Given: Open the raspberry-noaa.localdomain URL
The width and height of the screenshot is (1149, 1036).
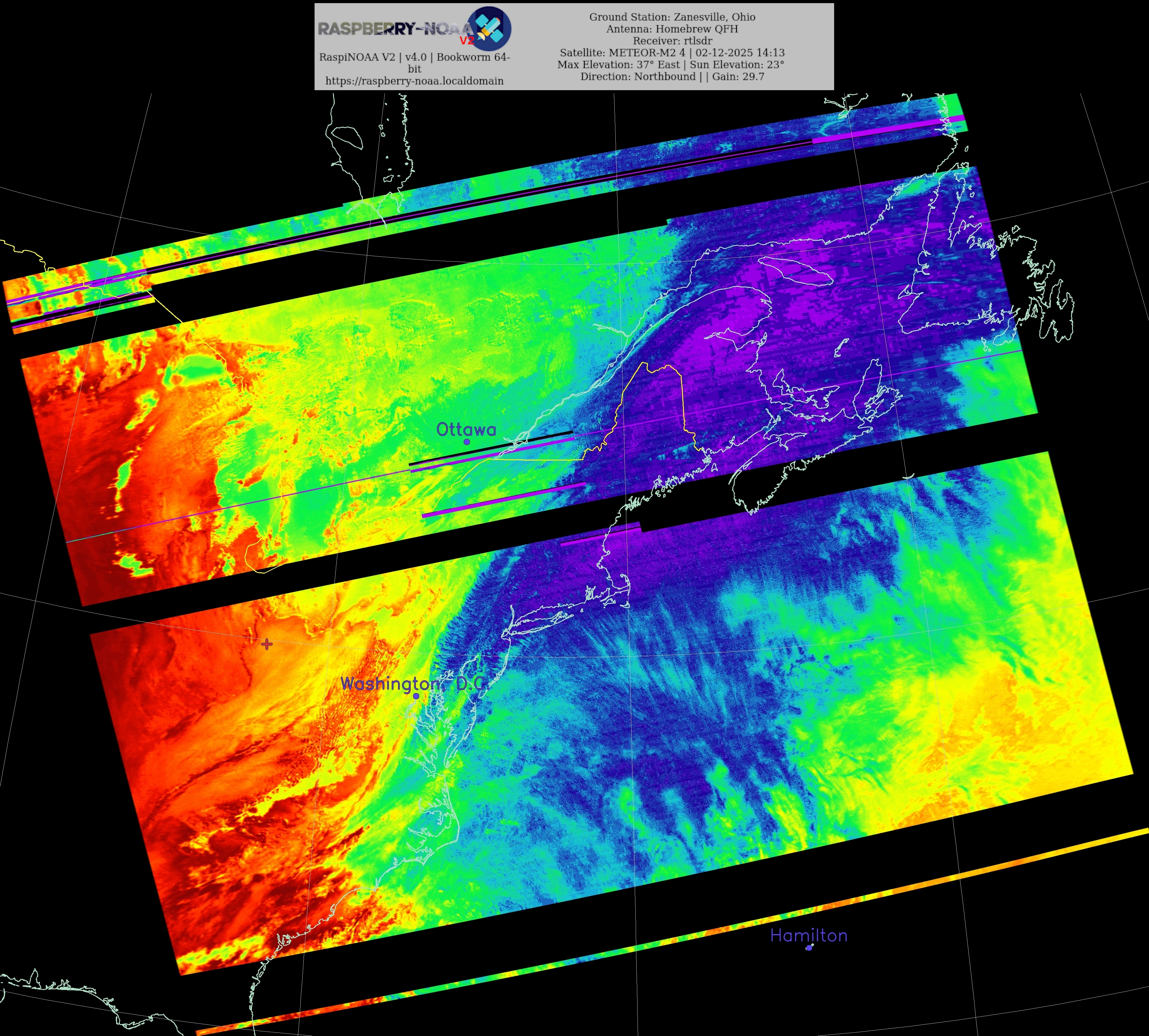Looking at the screenshot, I should (x=414, y=81).
